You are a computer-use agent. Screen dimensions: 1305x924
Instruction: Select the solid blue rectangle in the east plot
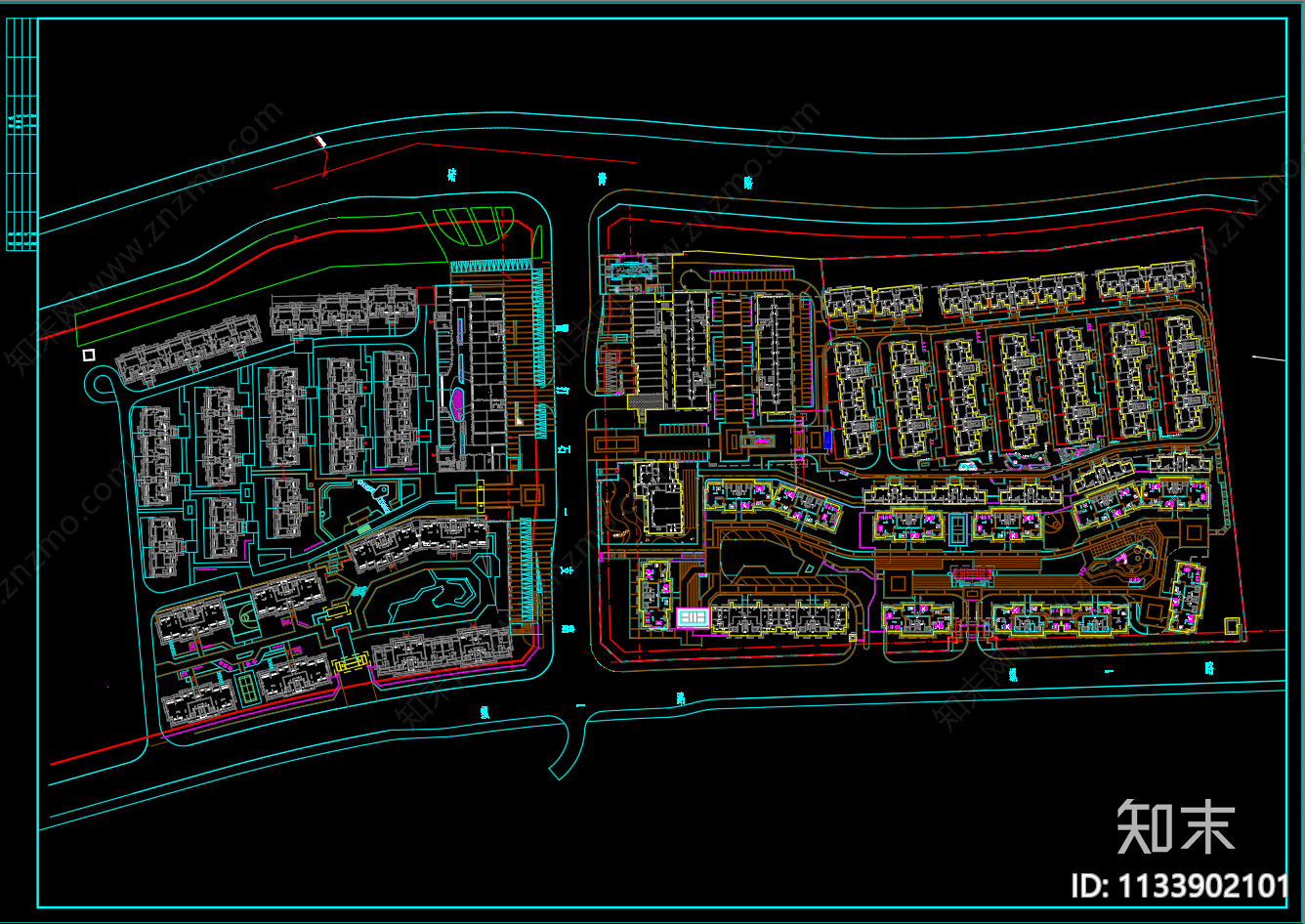tap(827, 440)
